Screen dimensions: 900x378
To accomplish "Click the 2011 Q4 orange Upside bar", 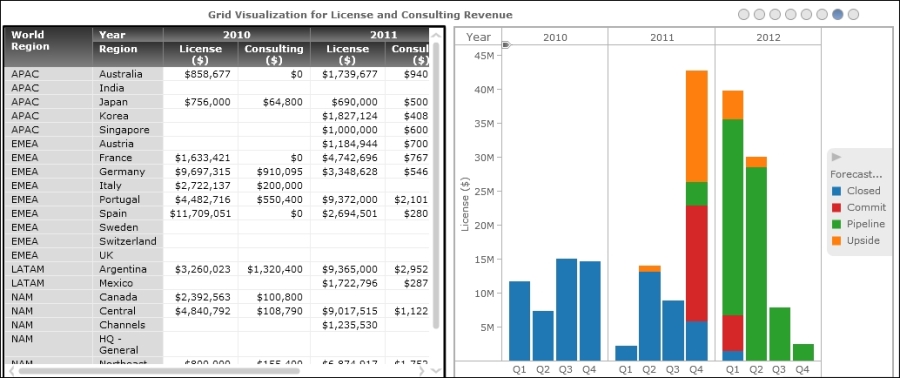I will [x=696, y=126].
